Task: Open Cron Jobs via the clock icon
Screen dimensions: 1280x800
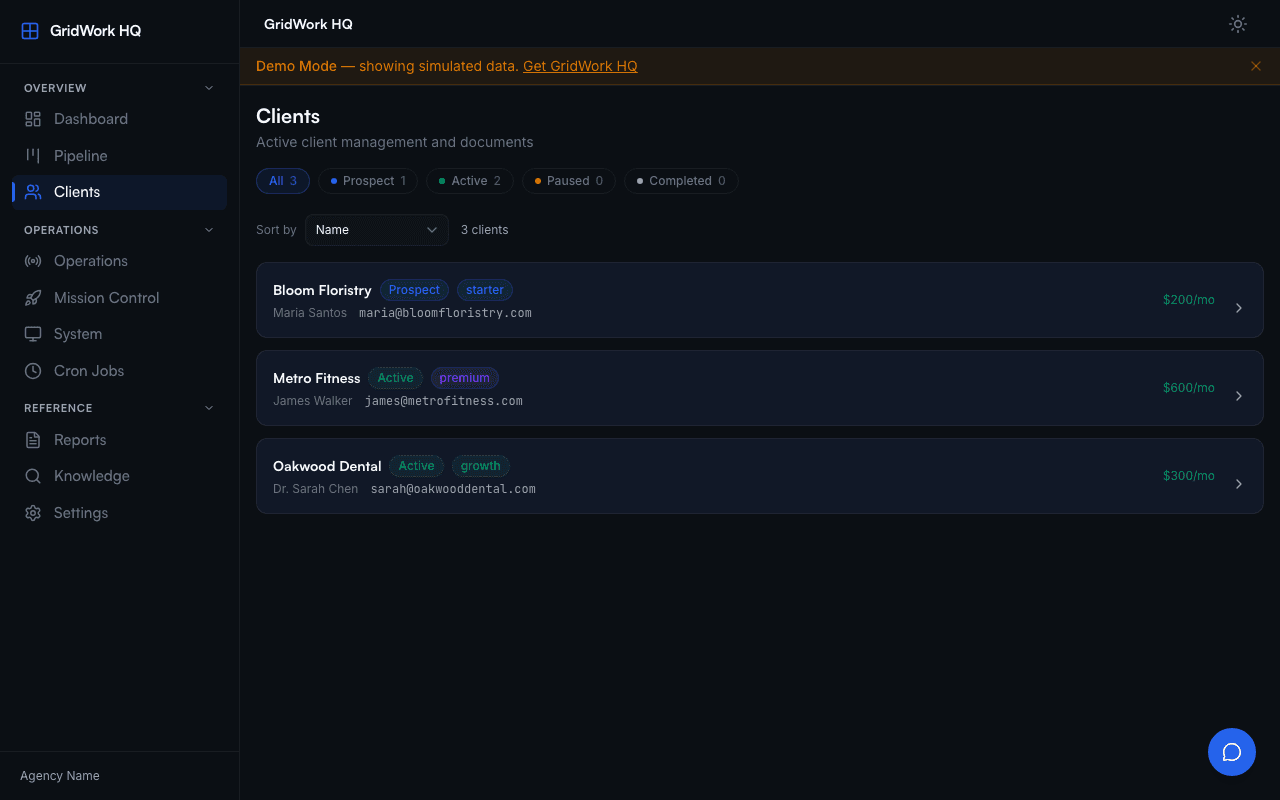Action: click(33, 370)
